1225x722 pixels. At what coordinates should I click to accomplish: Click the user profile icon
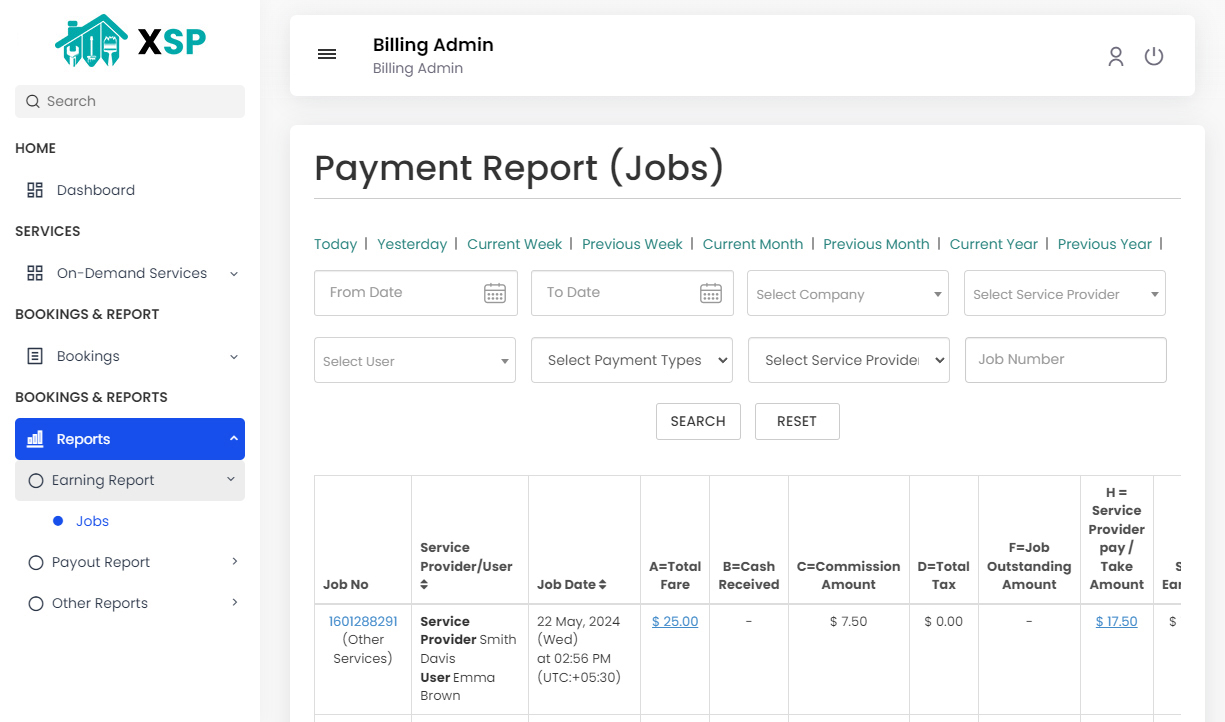click(x=1115, y=56)
